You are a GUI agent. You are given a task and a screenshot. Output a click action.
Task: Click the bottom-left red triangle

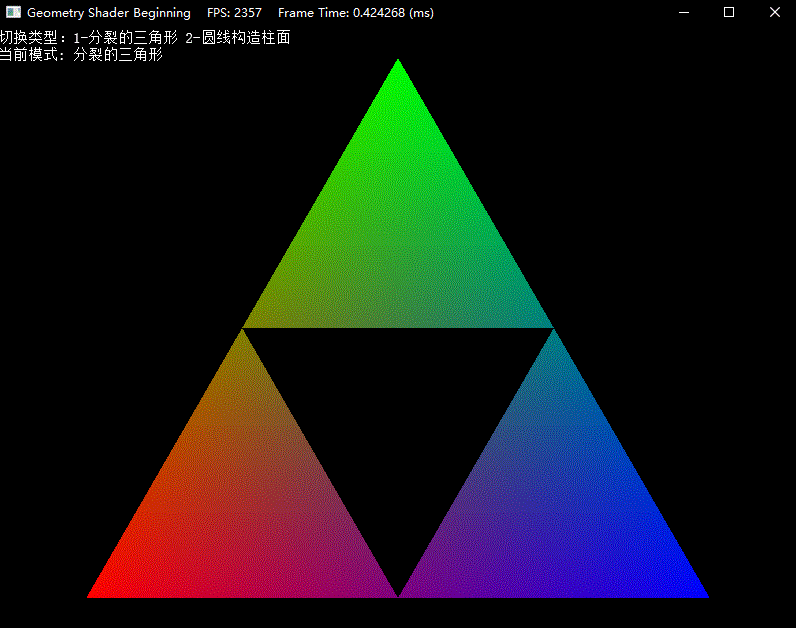pyautogui.click(x=243, y=508)
